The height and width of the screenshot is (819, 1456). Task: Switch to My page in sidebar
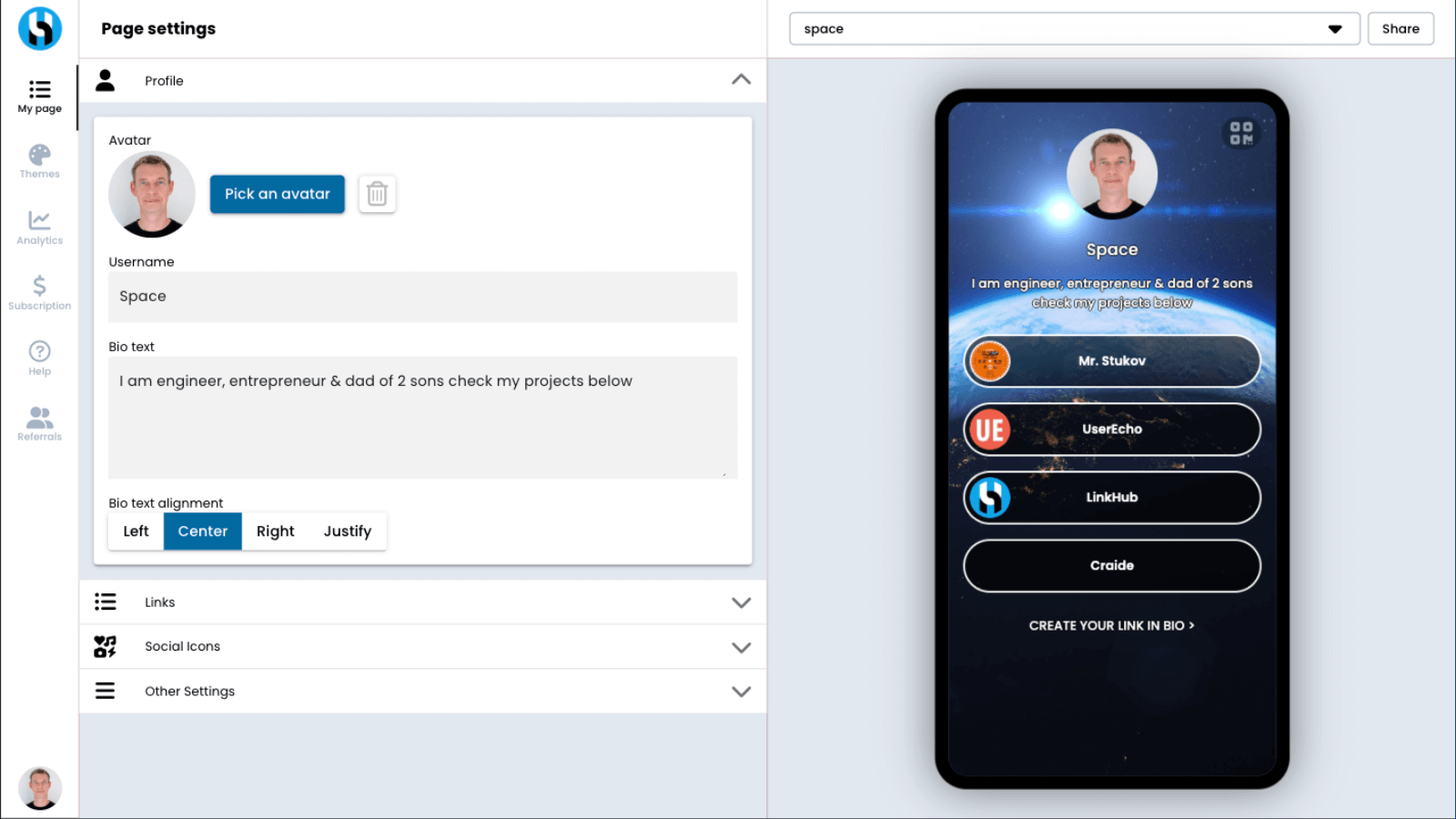click(39, 96)
